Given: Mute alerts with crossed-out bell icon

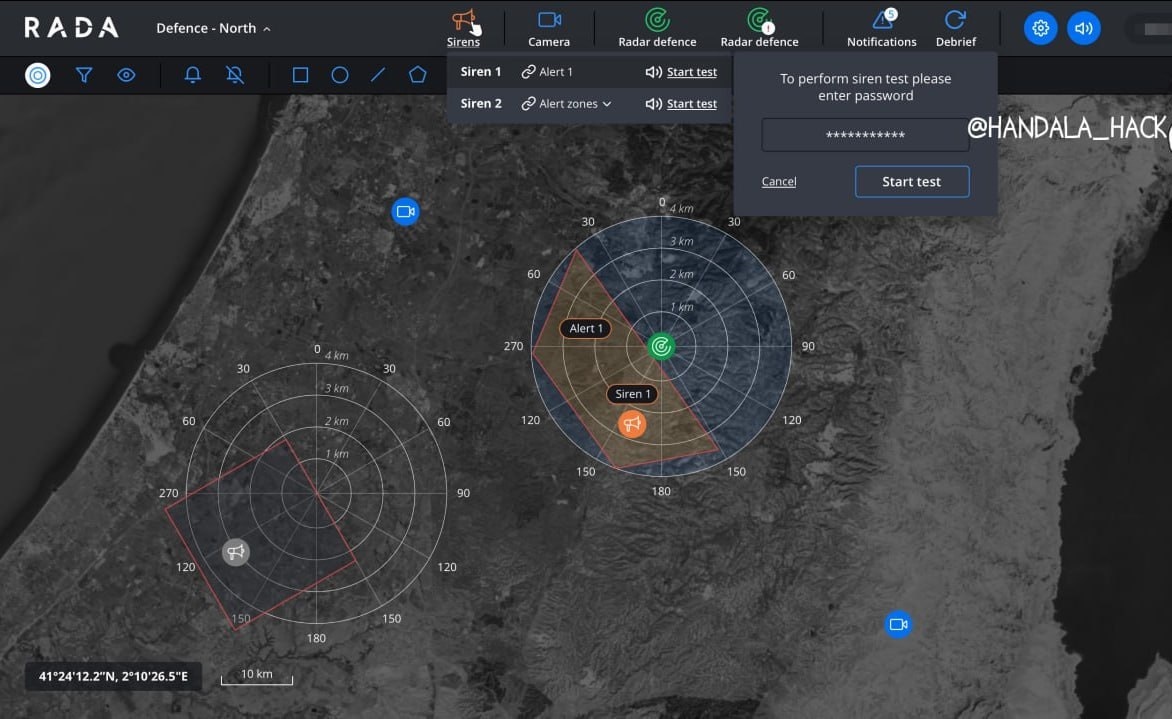Looking at the screenshot, I should pyautogui.click(x=235, y=75).
